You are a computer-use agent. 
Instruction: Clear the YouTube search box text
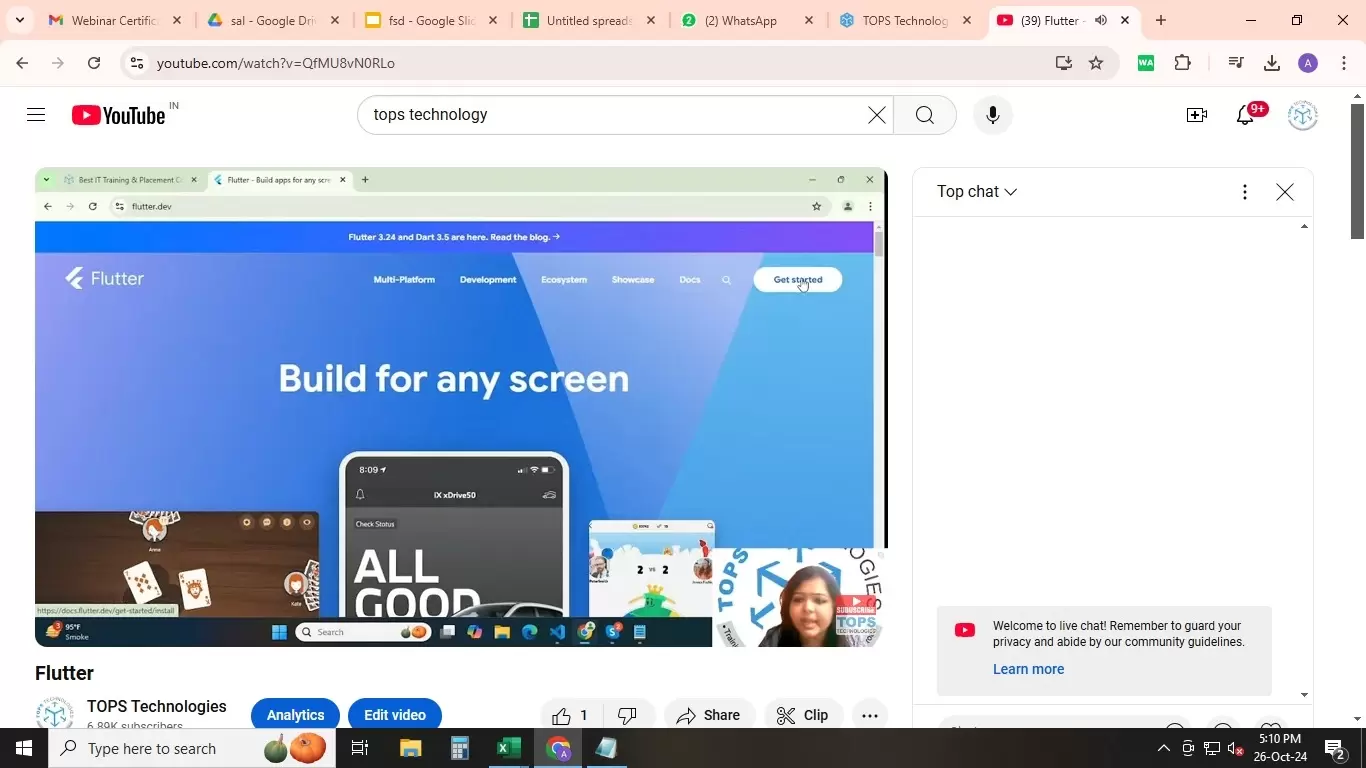(x=877, y=115)
